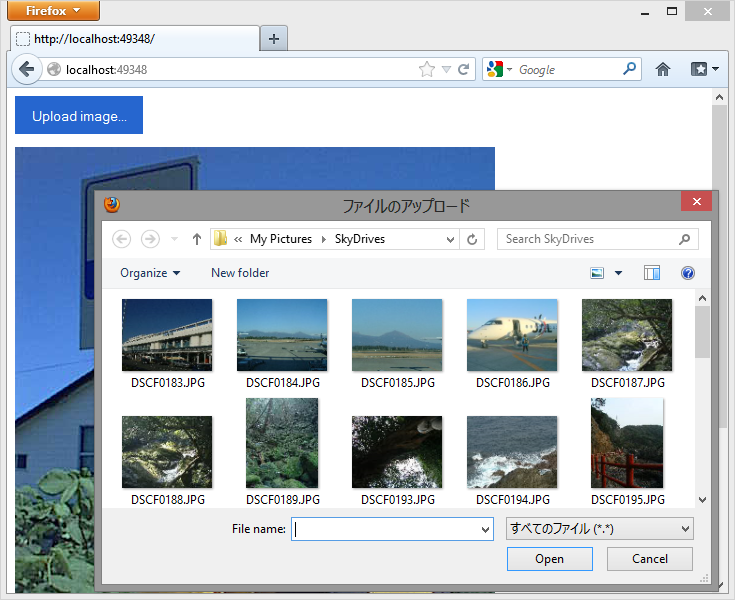This screenshot has width=735, height=600.
Task: Run the search using the magnifier icon
Action: point(629,69)
